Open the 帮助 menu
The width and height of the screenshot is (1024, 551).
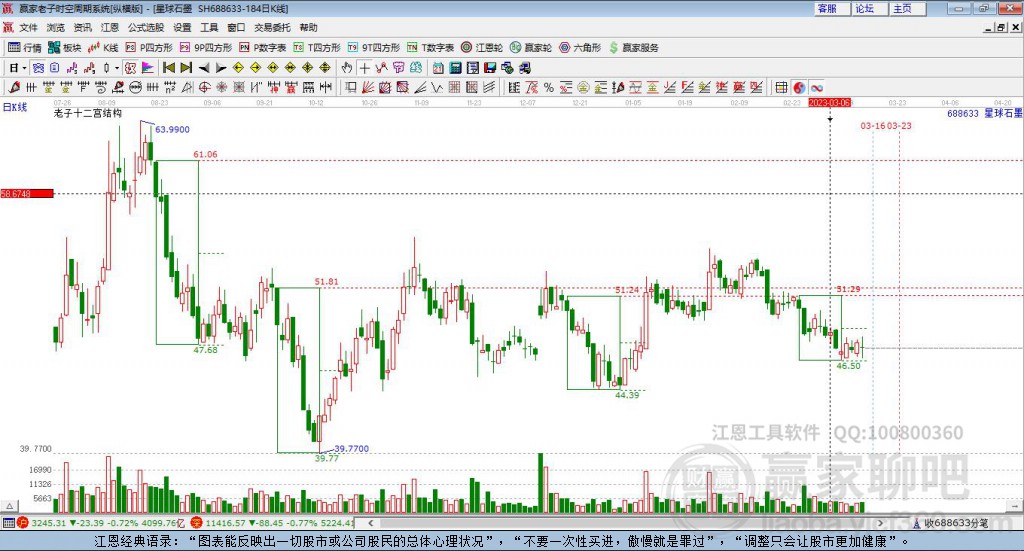click(308, 27)
